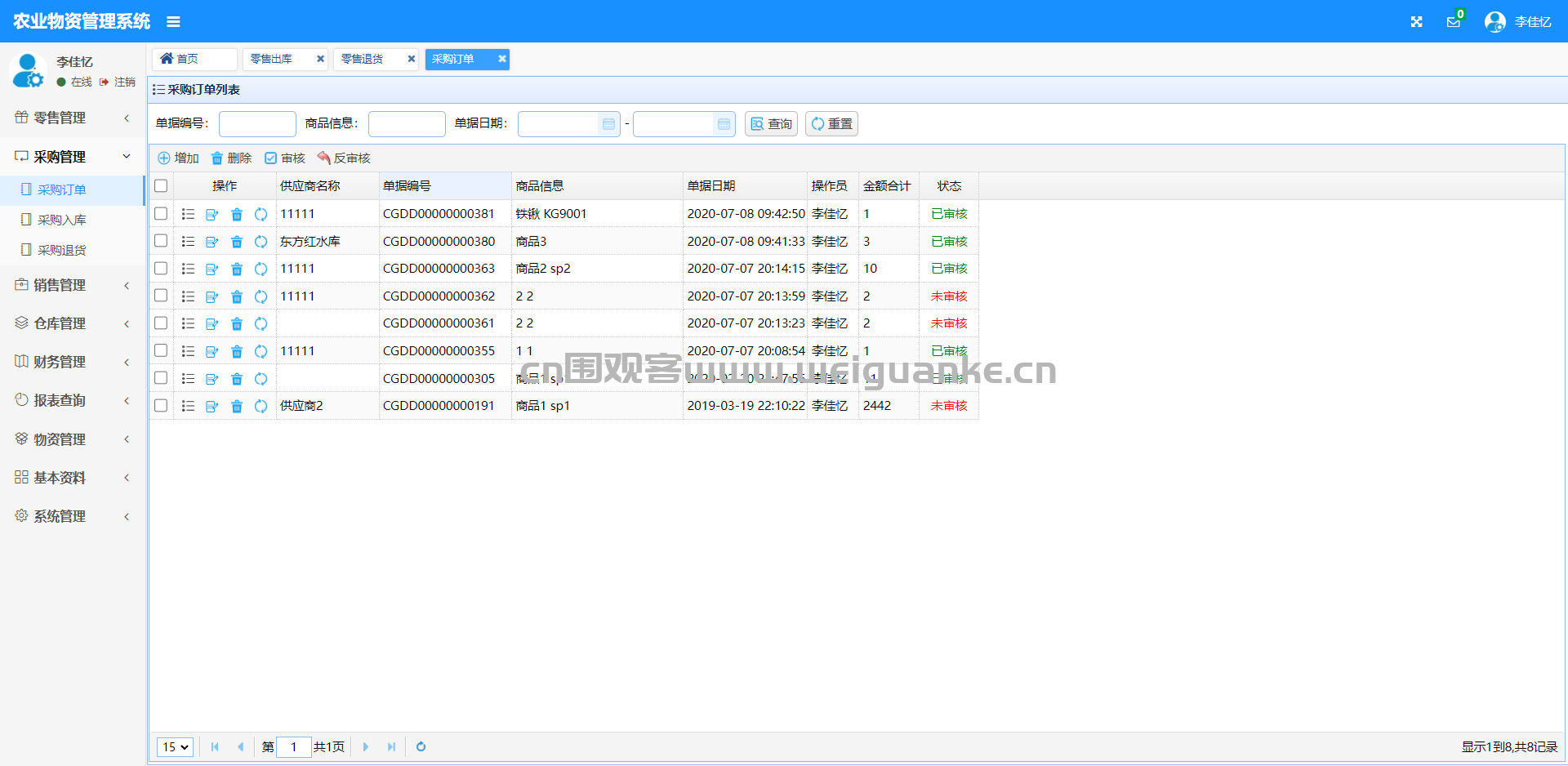Check the row for order CGDD00000000380
This screenshot has width=1568, height=766.
pyautogui.click(x=161, y=241)
